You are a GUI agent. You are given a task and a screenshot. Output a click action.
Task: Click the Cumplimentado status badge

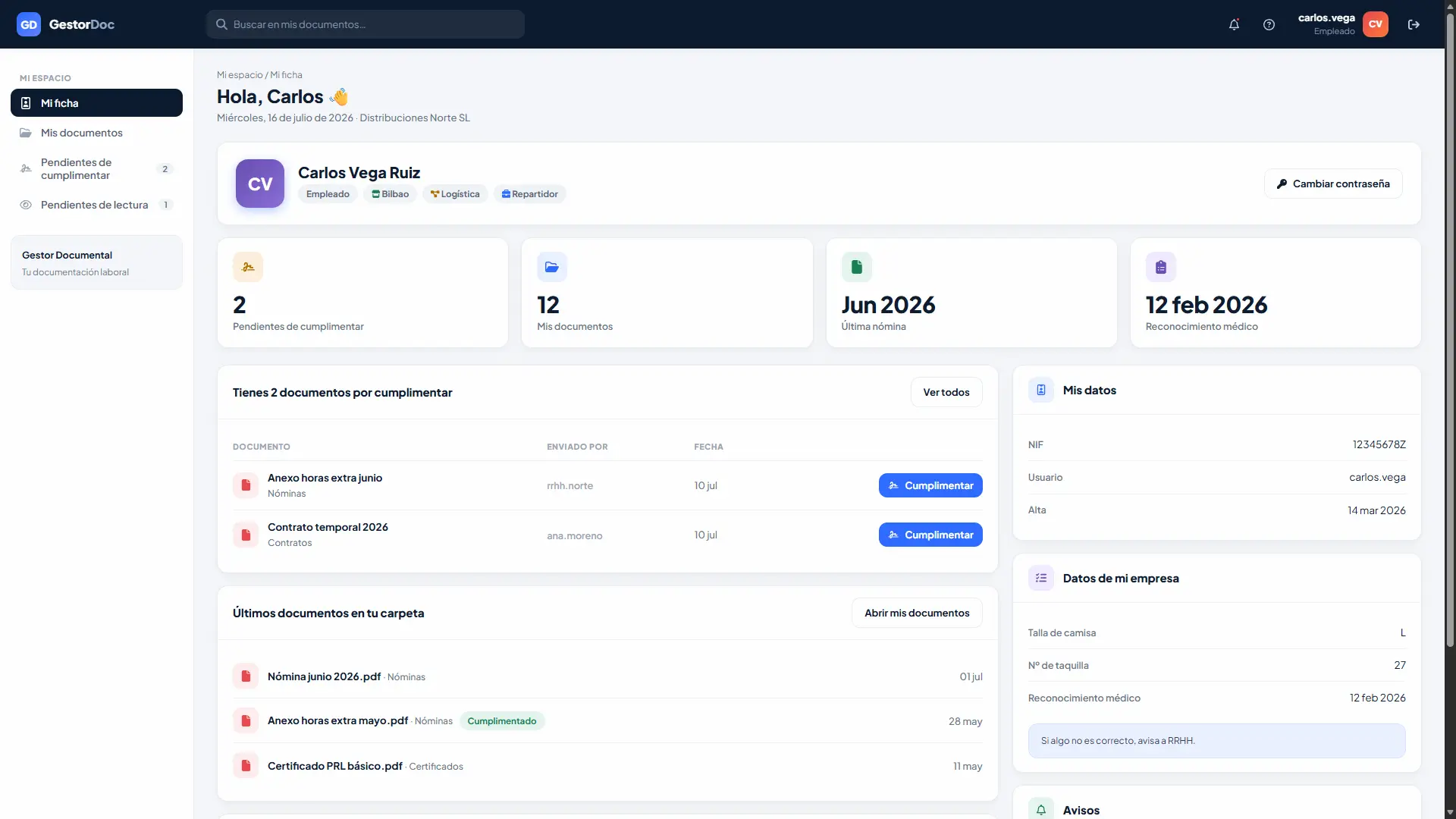click(502, 721)
